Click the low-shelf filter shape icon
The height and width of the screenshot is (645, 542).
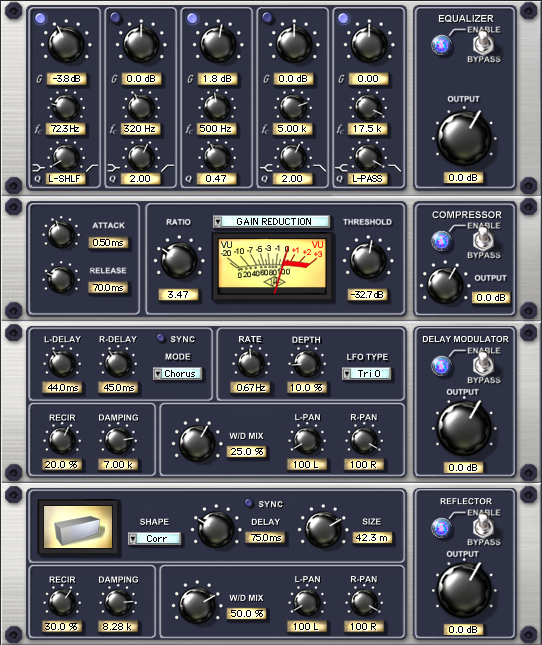(x=91, y=168)
